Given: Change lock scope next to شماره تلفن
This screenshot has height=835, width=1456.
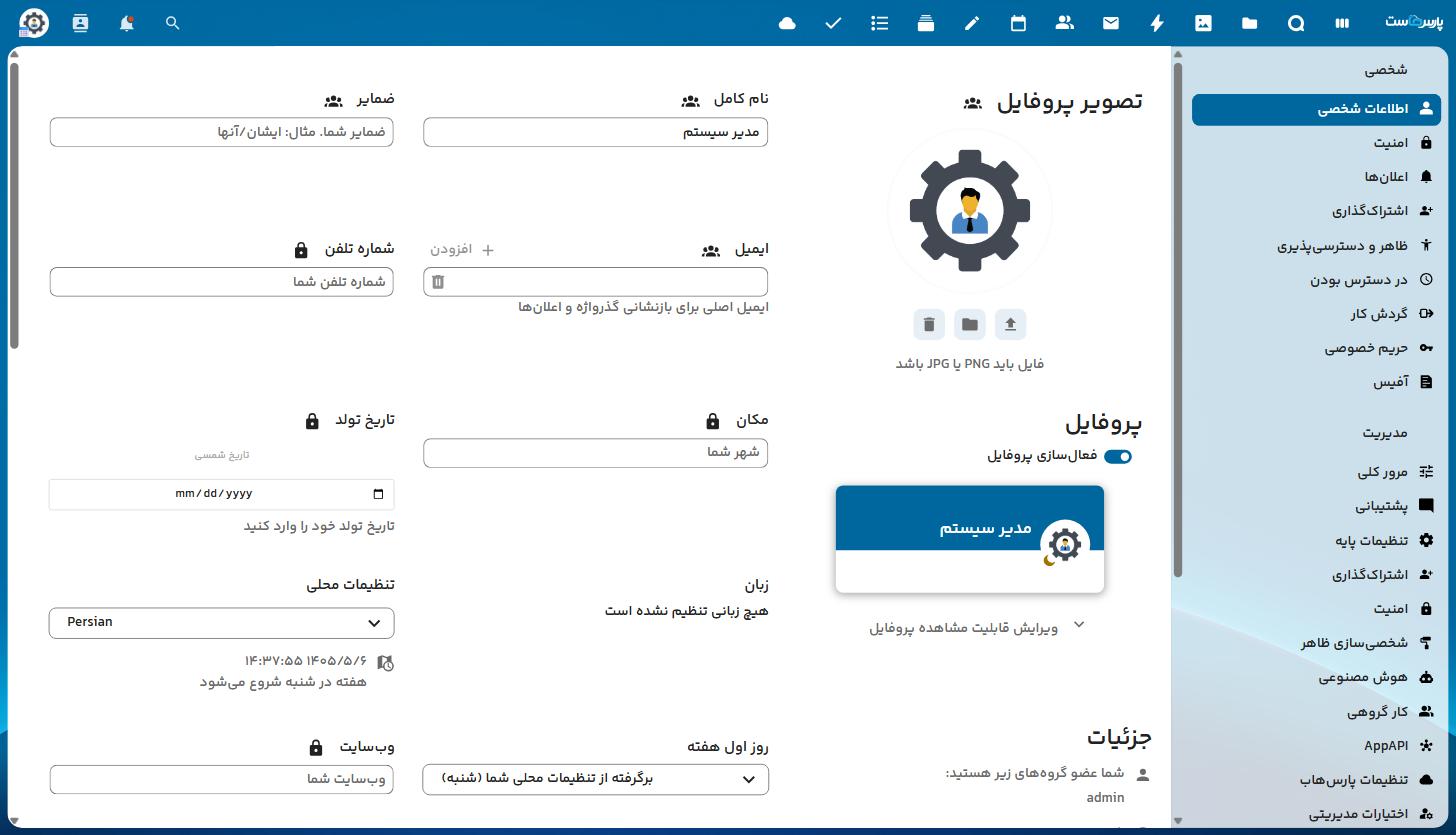Looking at the screenshot, I should [x=301, y=250].
